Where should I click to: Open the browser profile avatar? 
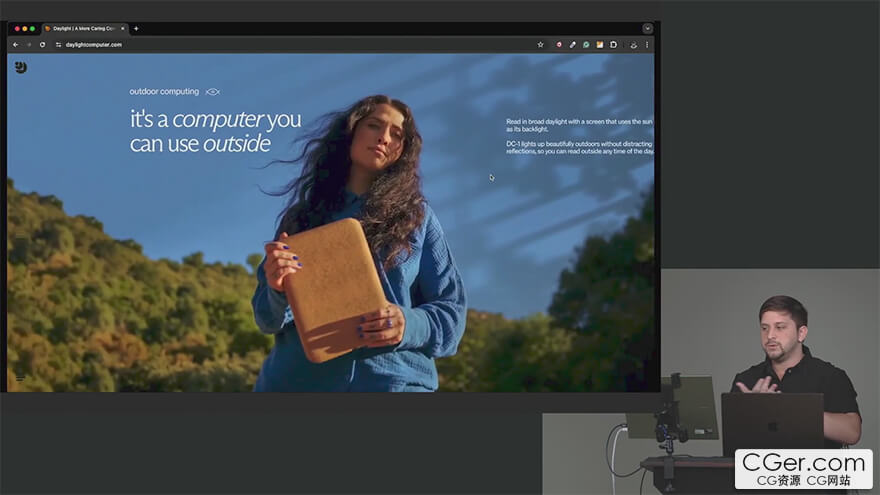click(633, 45)
